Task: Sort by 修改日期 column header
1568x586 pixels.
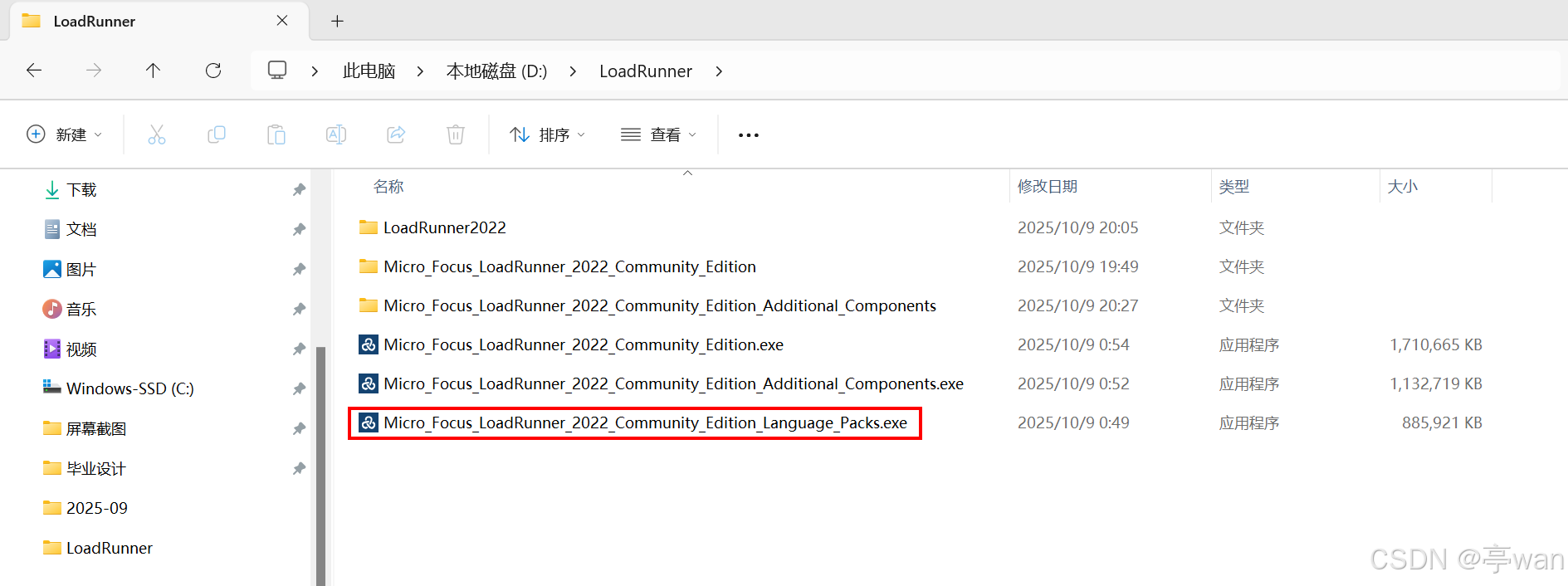Action: 1048,187
